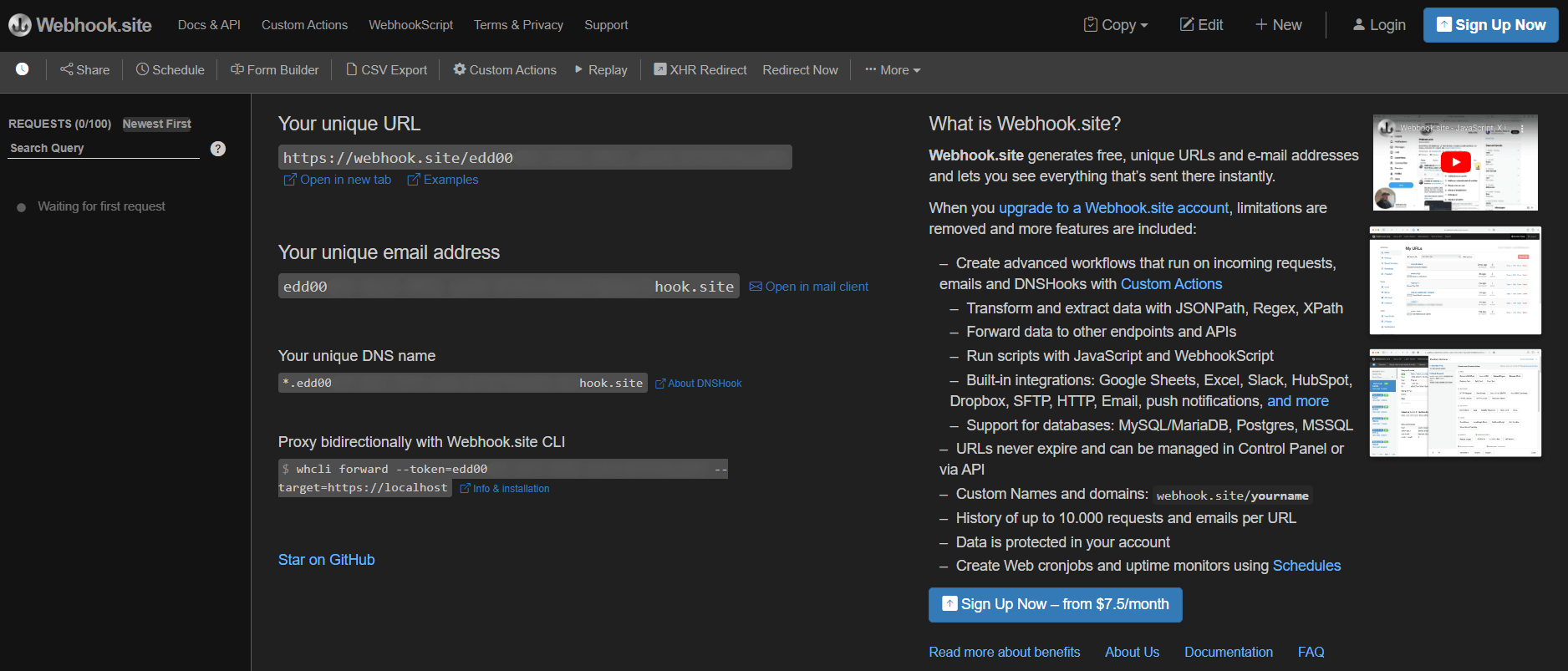Viewport: 1568px width, 671px height.
Task: Expand the More dropdown
Action: 893,70
